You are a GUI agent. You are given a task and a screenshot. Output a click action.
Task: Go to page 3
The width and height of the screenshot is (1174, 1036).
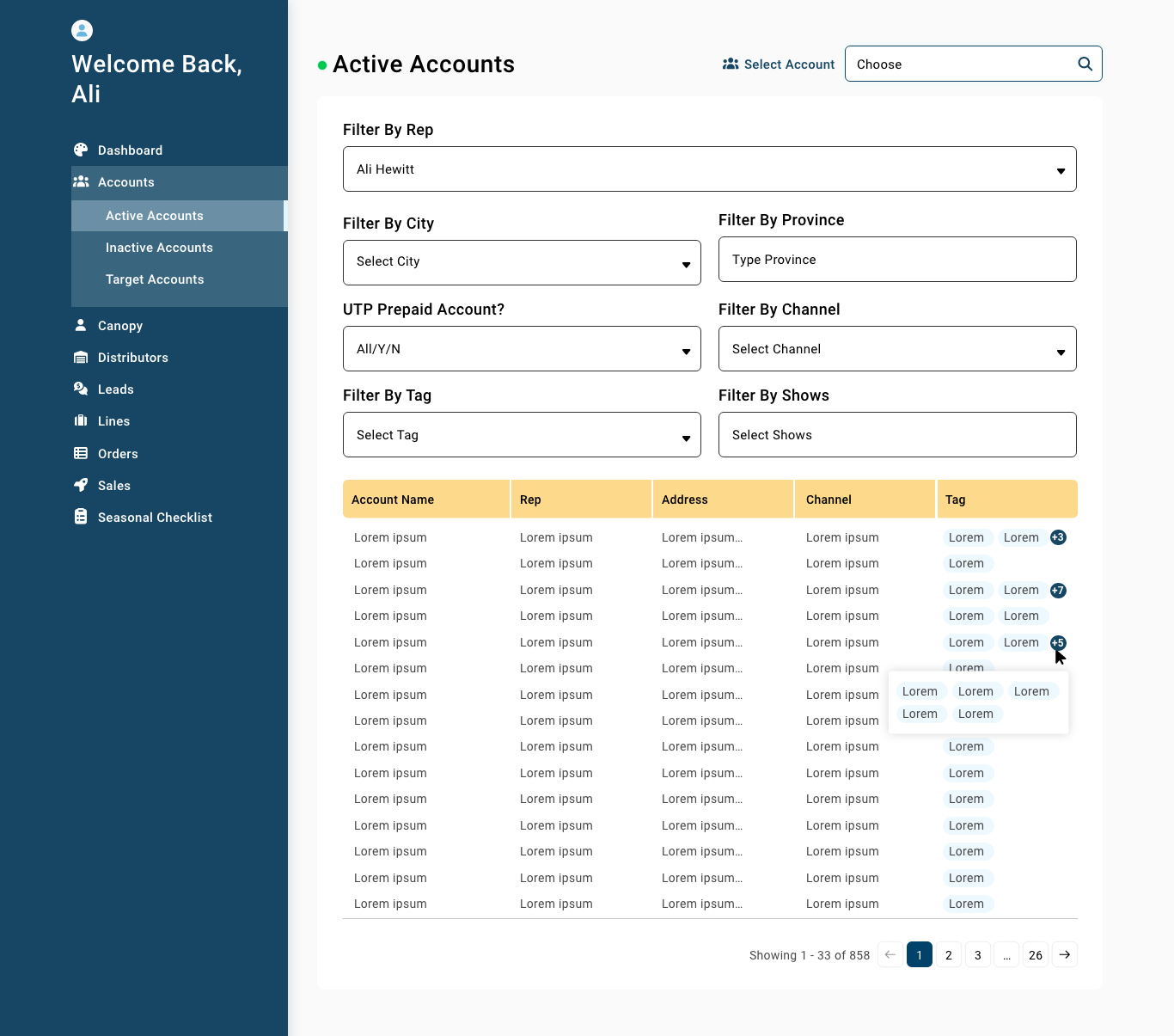(977, 954)
